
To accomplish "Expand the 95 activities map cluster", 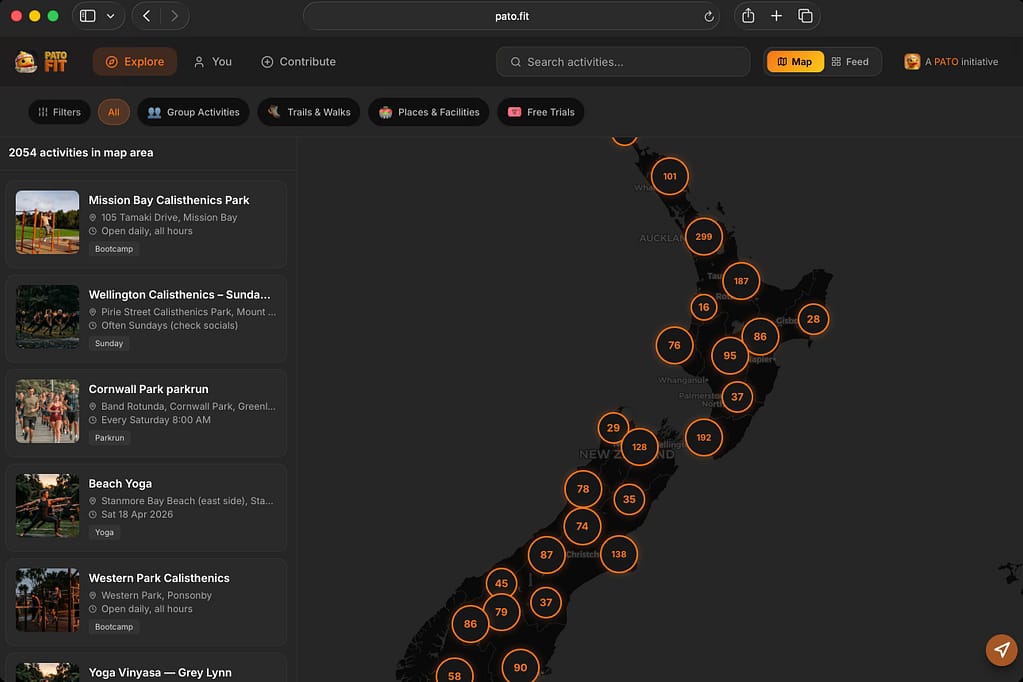I will coord(730,356).
